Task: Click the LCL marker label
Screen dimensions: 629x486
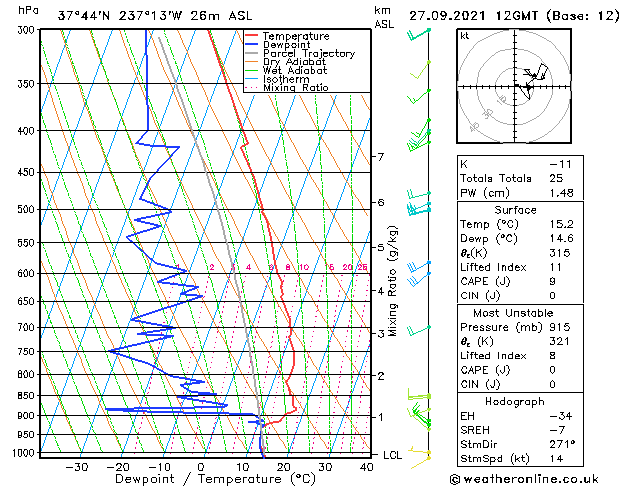Action: point(392,455)
